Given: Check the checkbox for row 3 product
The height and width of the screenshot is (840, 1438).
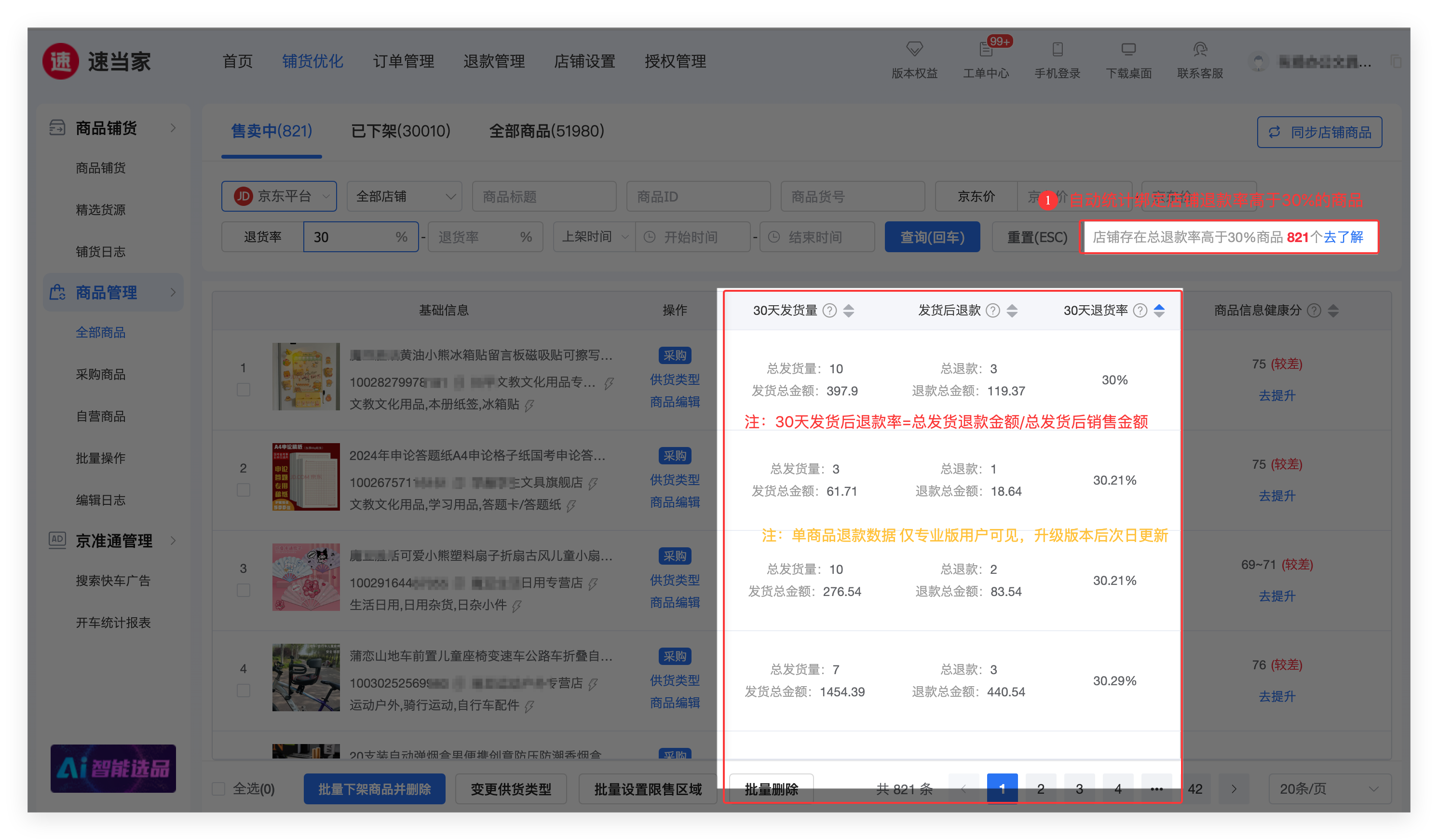Looking at the screenshot, I should (x=243, y=590).
